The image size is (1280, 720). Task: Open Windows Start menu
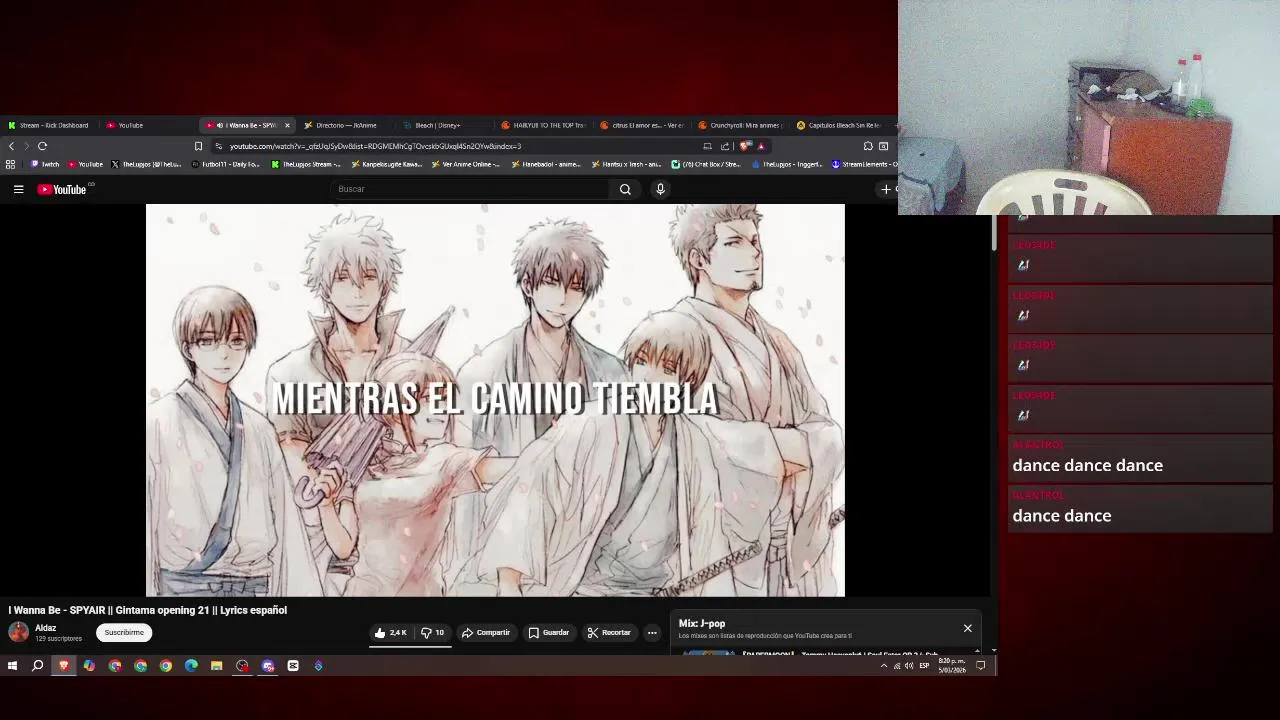click(12, 665)
